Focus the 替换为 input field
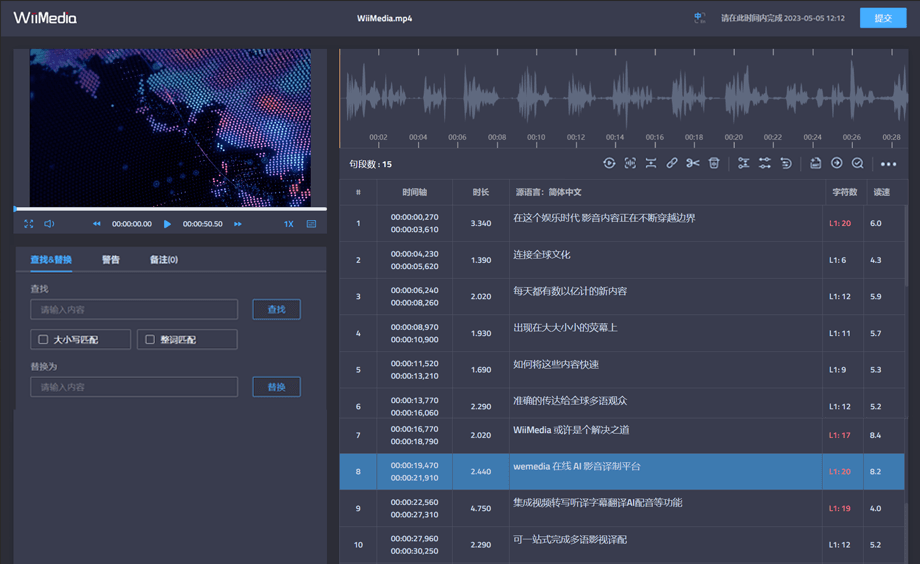 point(134,387)
